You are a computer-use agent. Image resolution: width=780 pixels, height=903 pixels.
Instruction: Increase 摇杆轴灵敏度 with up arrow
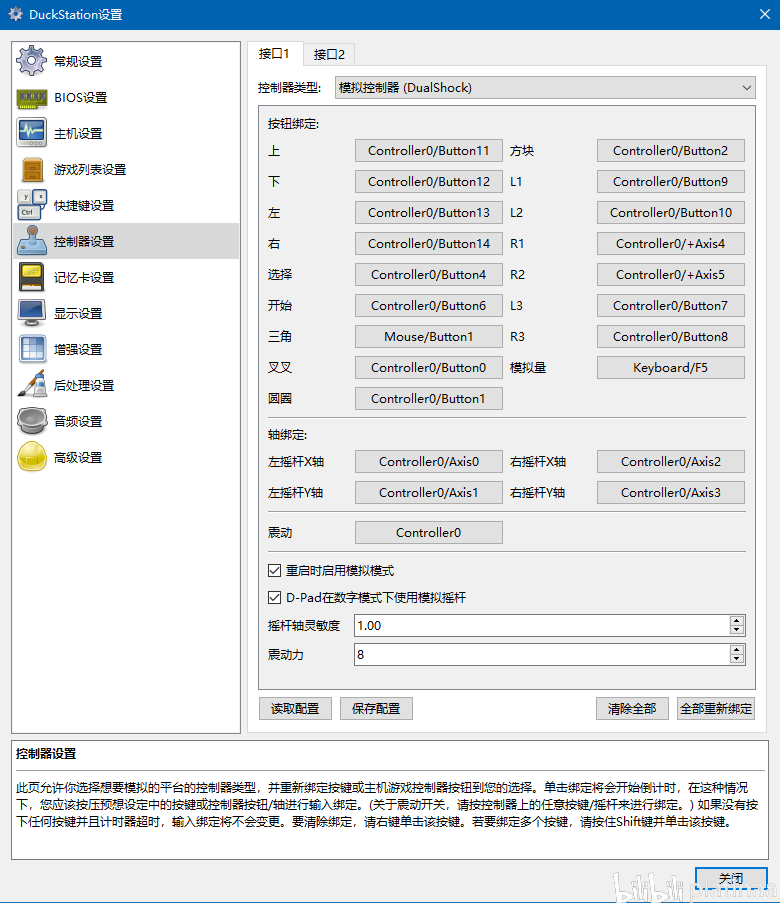click(737, 620)
